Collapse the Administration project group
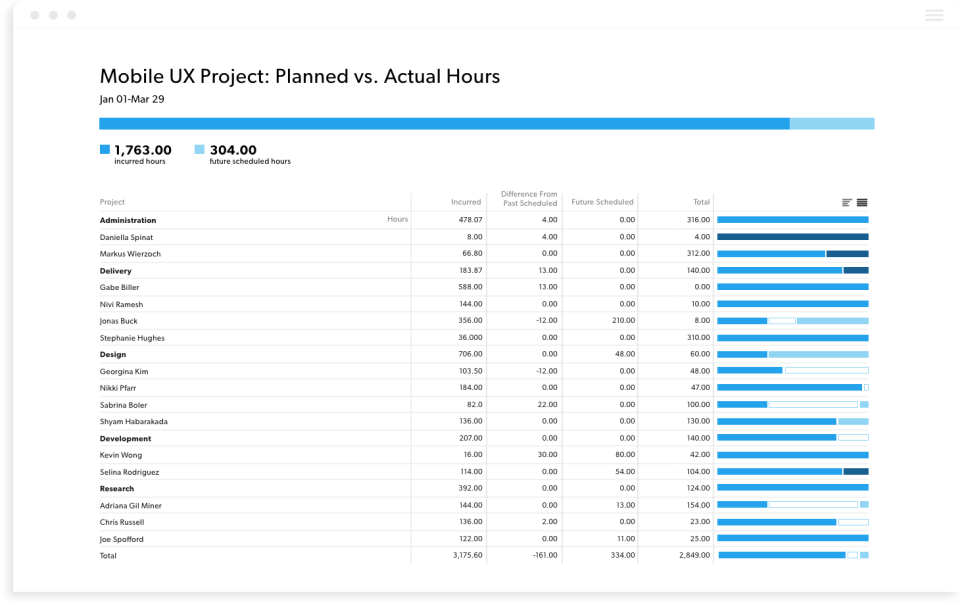 point(126,219)
